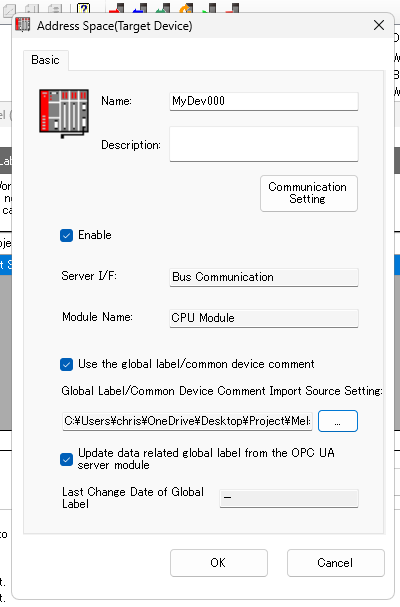
Task: Click into the Description text box
Action: 264,144
